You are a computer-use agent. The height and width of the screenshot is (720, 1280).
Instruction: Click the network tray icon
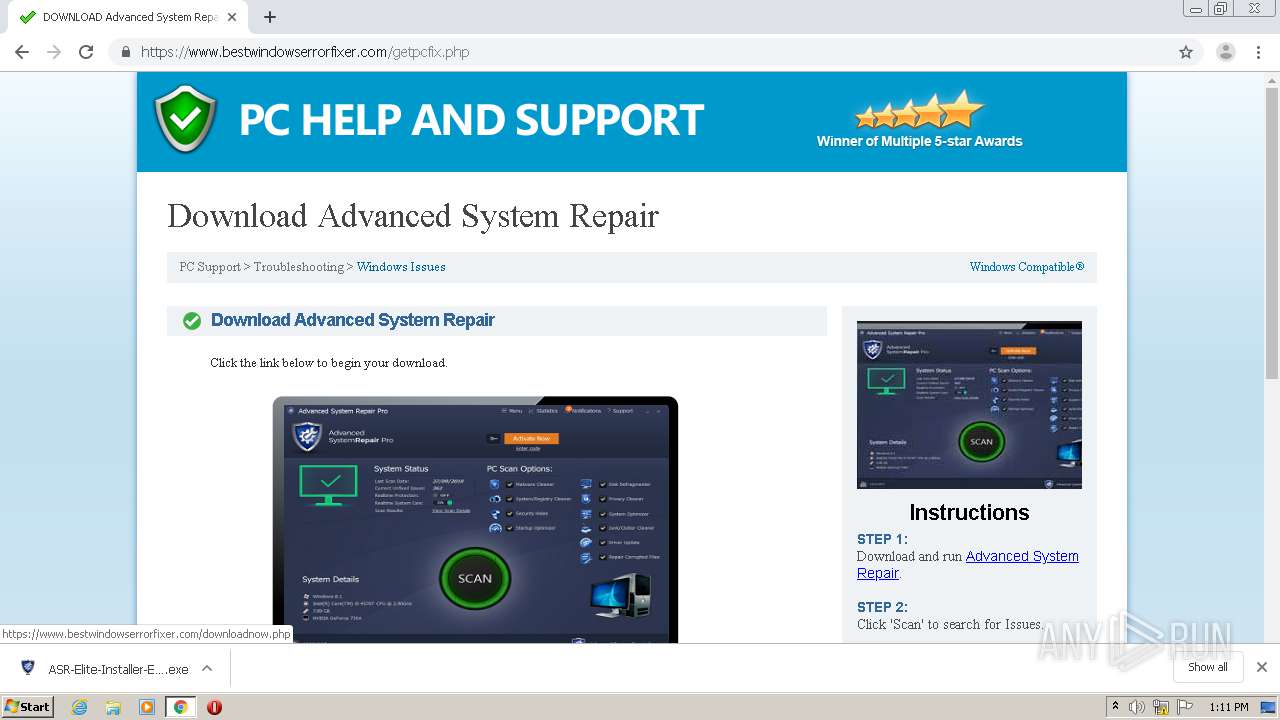pyautogui.click(x=1161, y=707)
